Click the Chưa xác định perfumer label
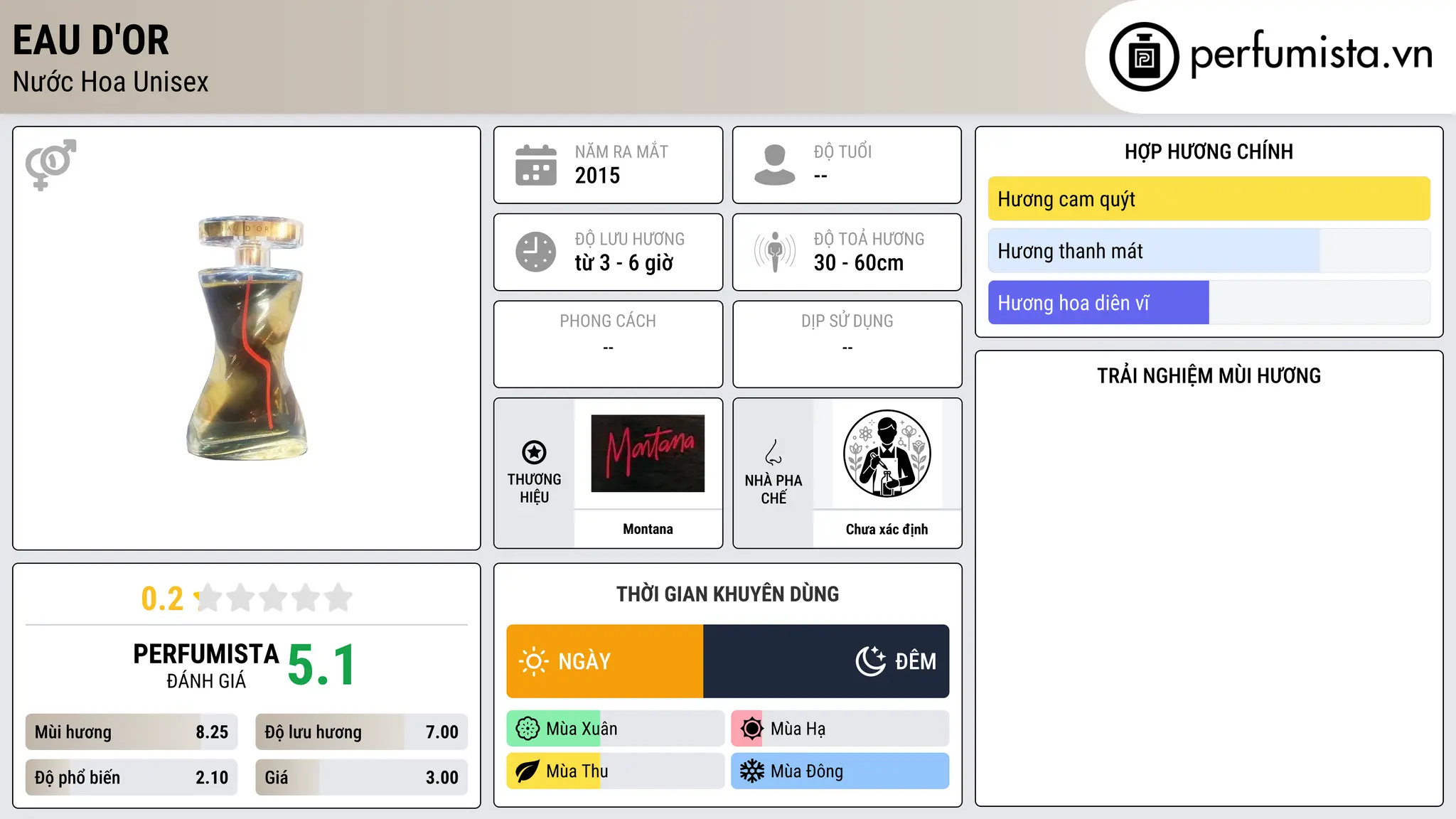The width and height of the screenshot is (1456, 819). coord(887,529)
